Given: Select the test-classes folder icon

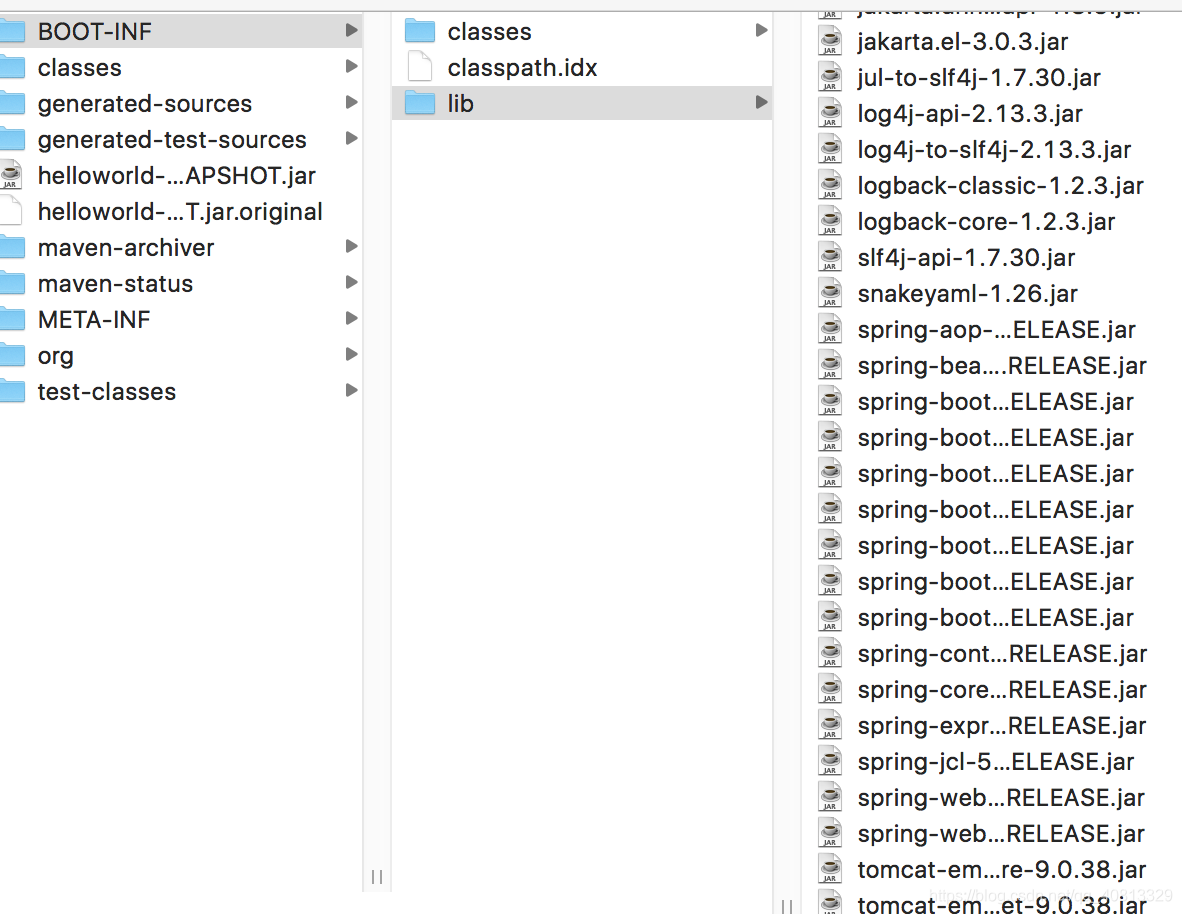Looking at the screenshot, I should pos(12,391).
